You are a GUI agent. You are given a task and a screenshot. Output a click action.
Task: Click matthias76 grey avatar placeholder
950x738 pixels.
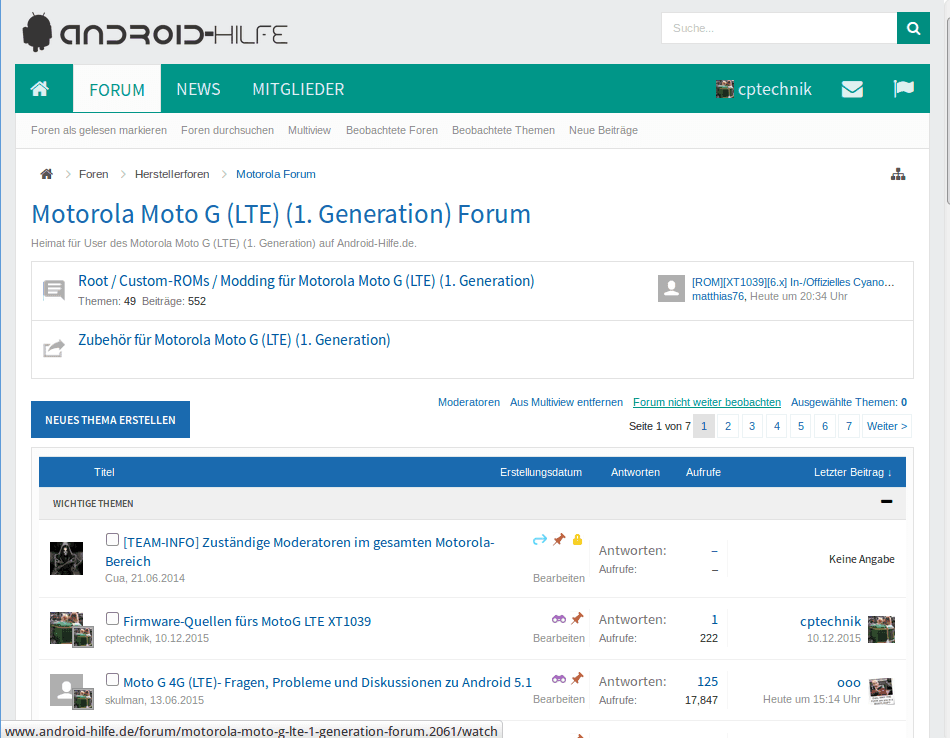click(x=671, y=288)
